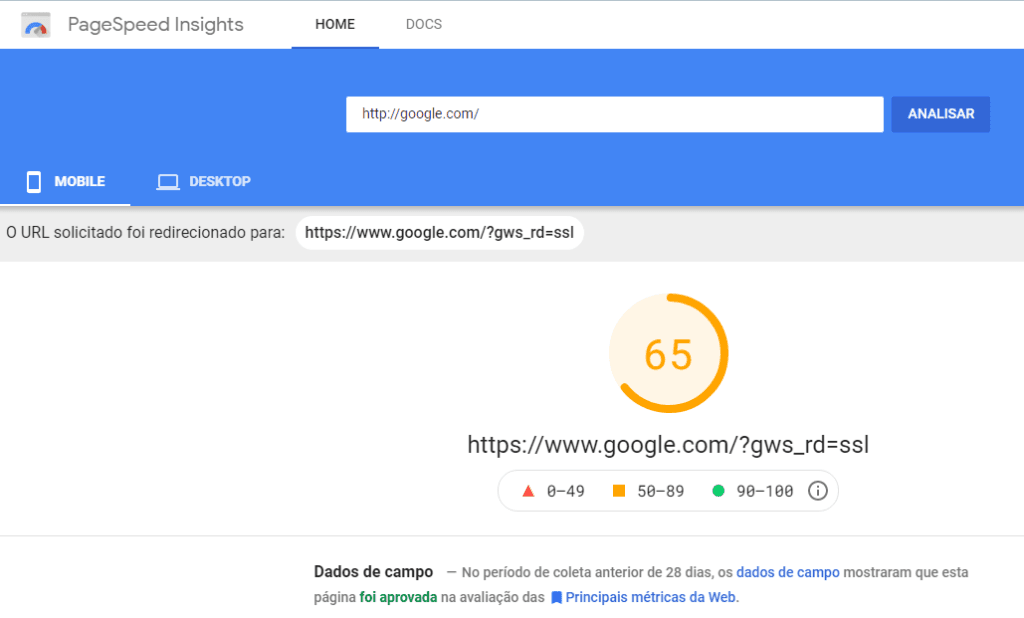Switch to the DESKTOP results tab
The image size is (1024, 618).
pyautogui.click(x=204, y=181)
